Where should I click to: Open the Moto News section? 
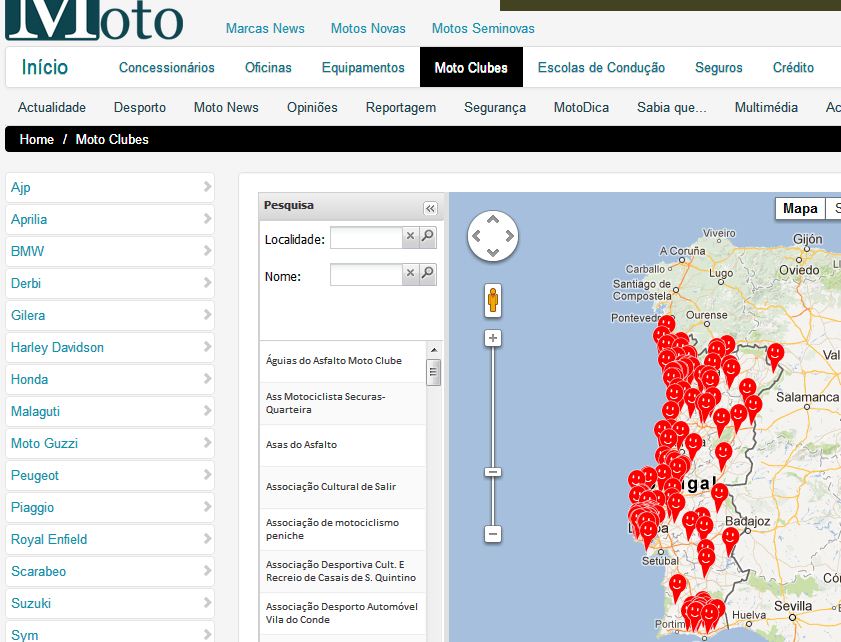(226, 107)
